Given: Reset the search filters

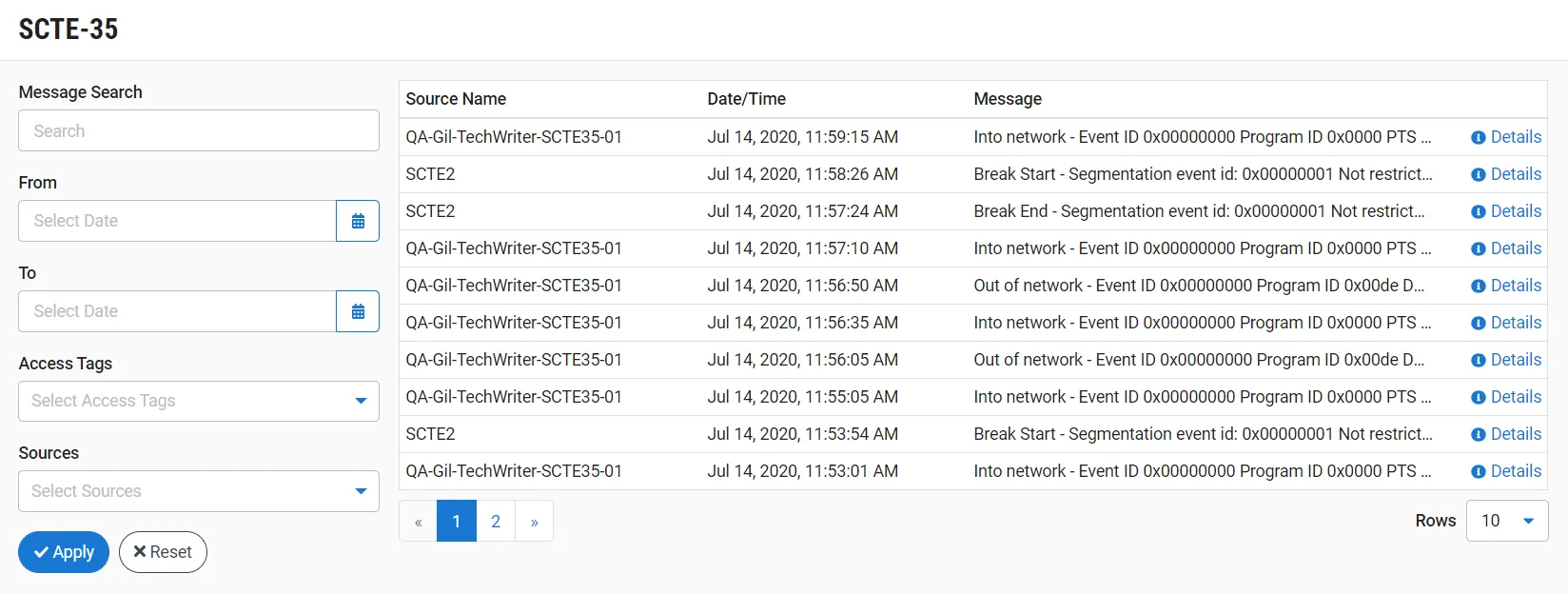Looking at the screenshot, I should 163,552.
